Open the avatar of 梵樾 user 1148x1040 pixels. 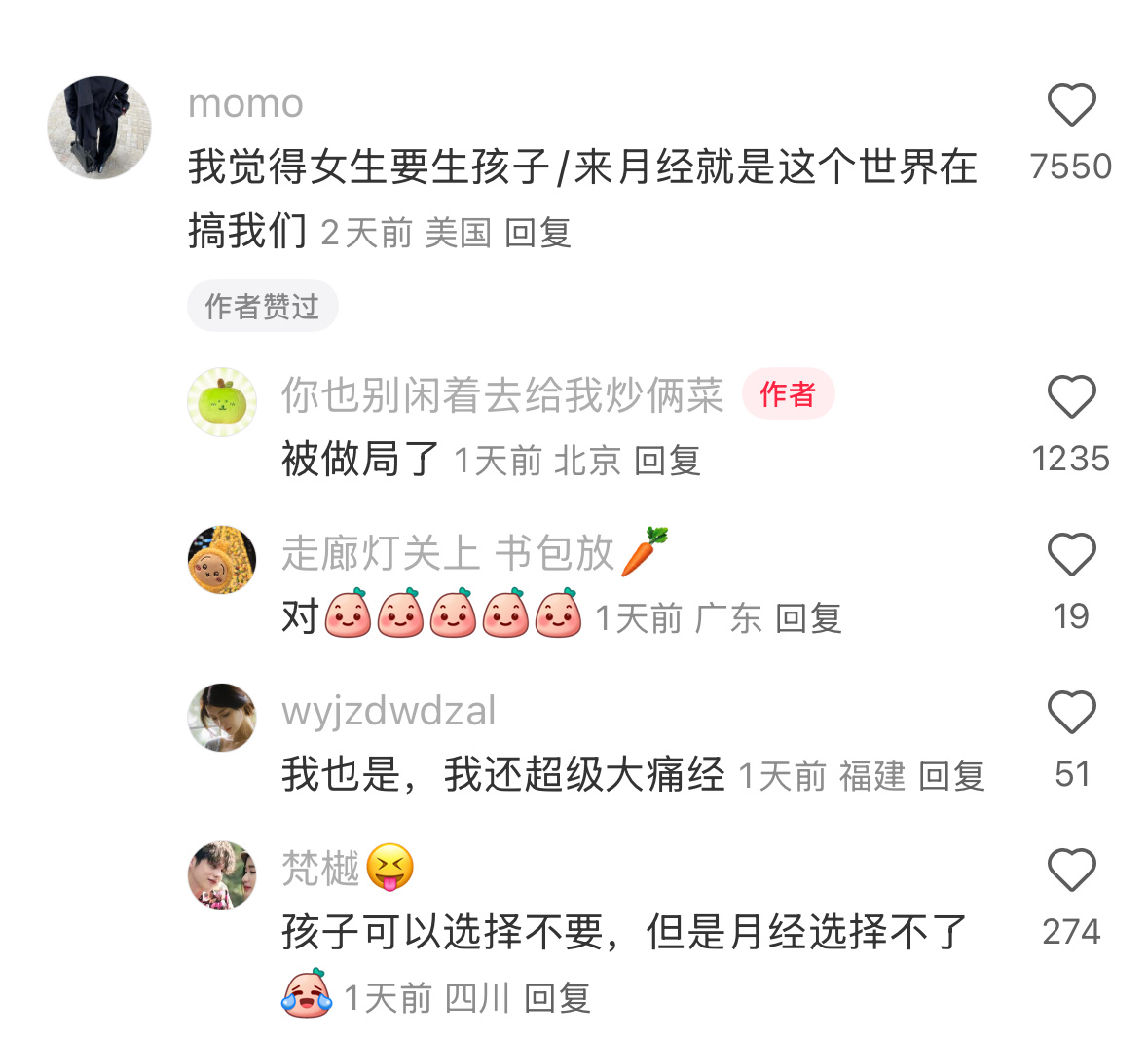[222, 875]
